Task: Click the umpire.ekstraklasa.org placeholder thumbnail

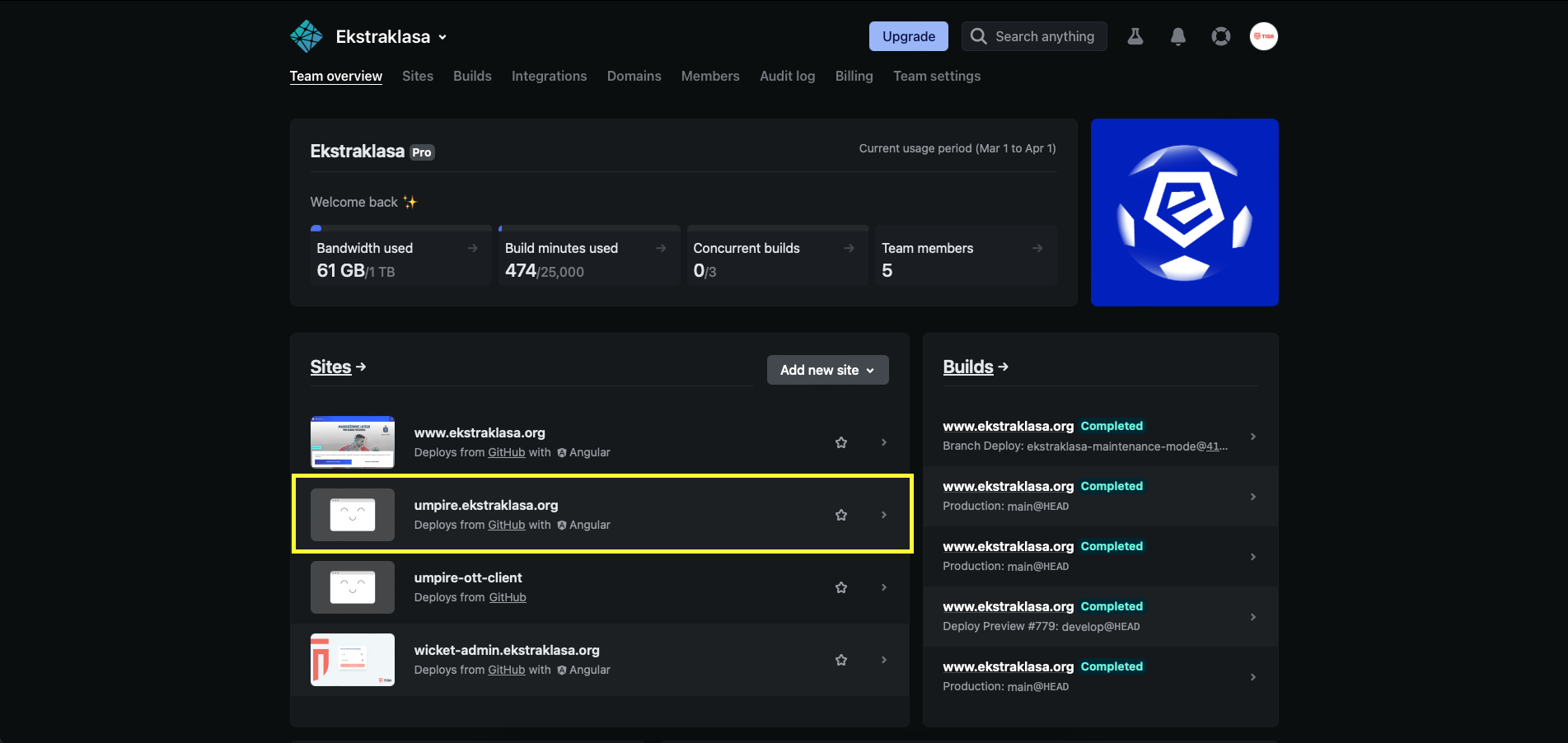Action: tap(353, 515)
